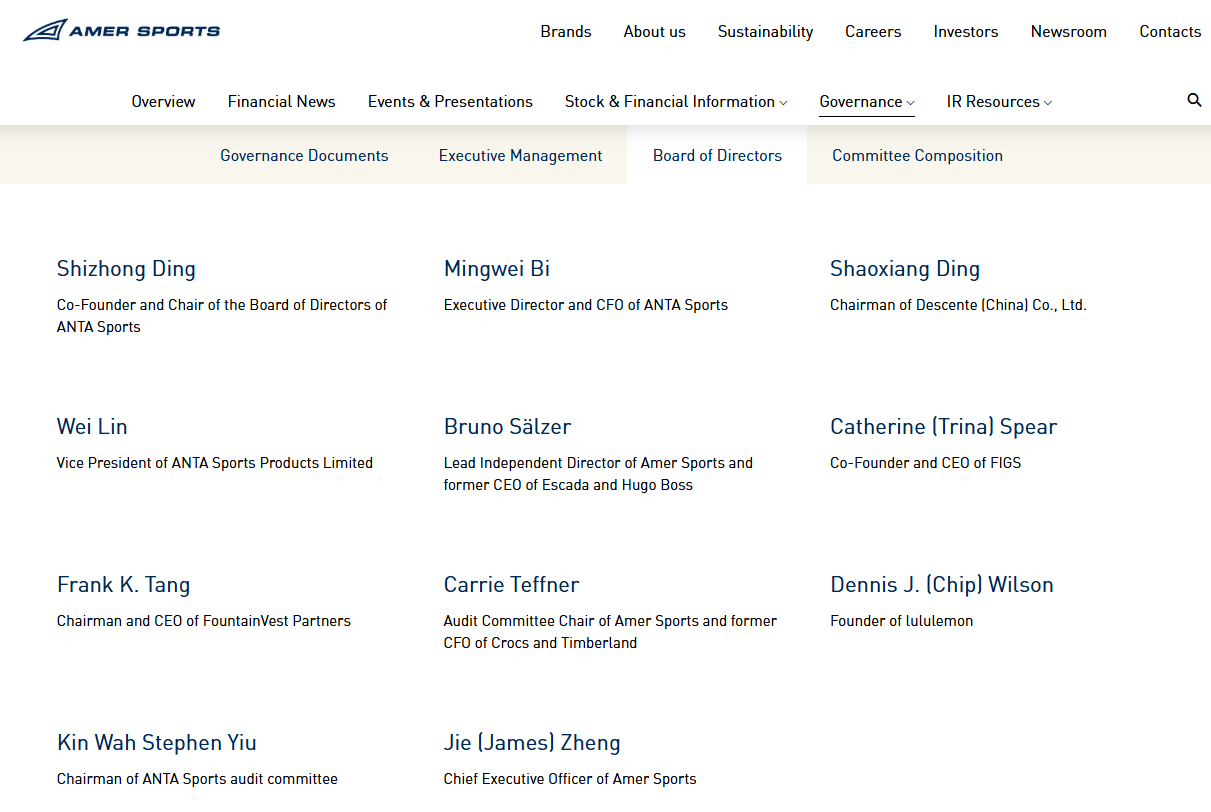The height and width of the screenshot is (812, 1211).
Task: Switch to Executive Management tab
Action: (521, 155)
